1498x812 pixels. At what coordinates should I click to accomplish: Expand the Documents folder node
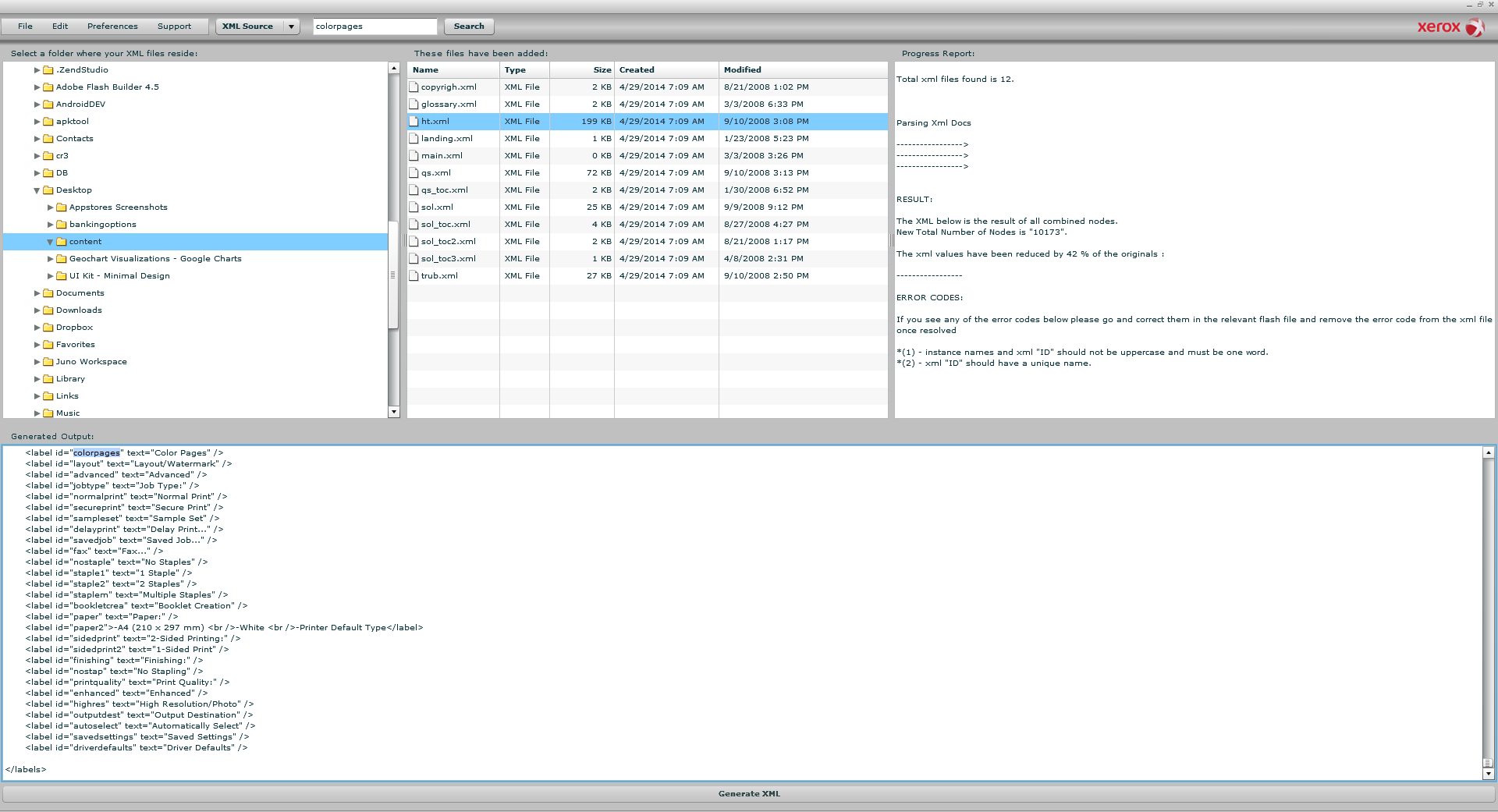37,293
